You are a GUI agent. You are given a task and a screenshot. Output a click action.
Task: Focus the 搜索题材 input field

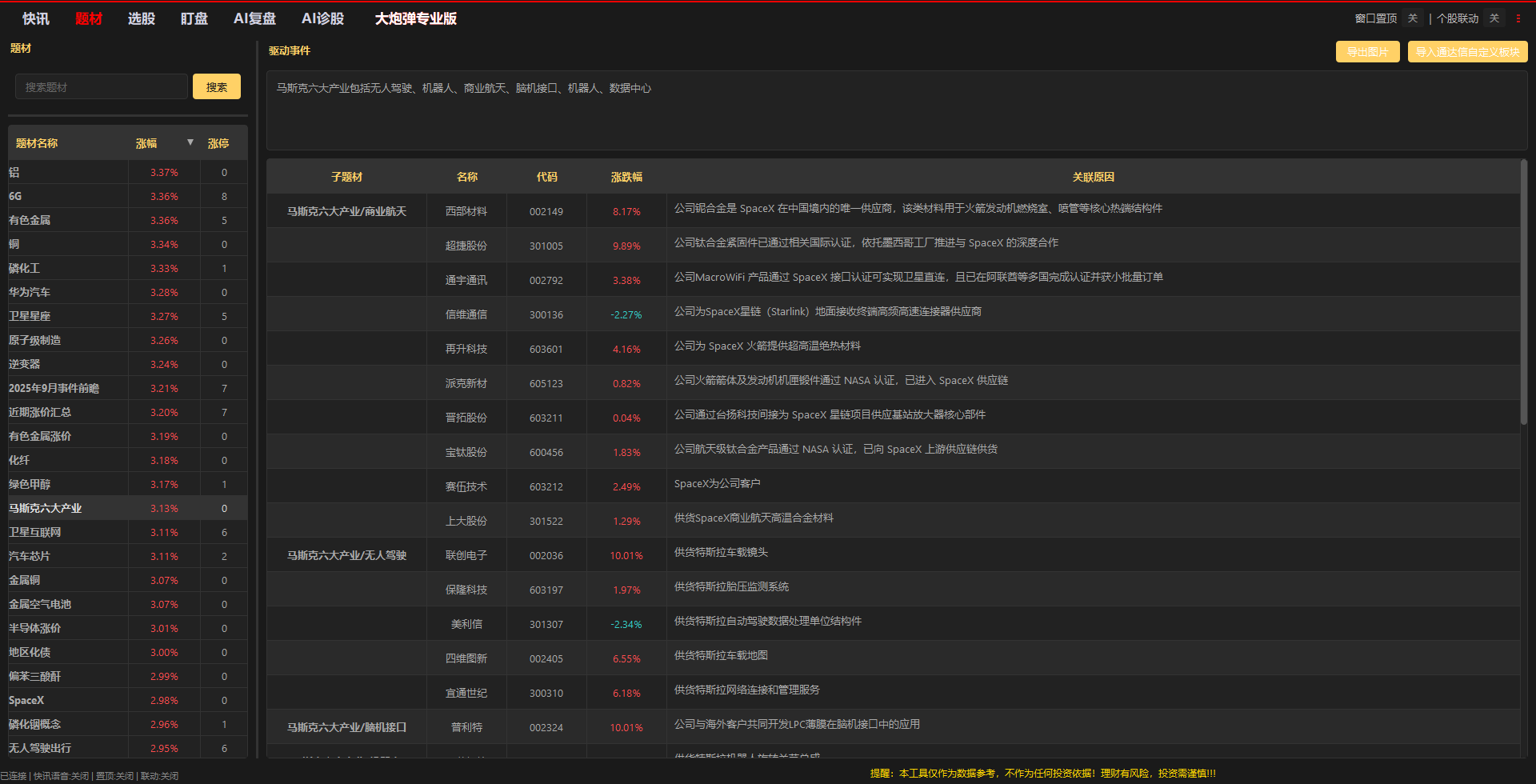pyautogui.click(x=102, y=87)
